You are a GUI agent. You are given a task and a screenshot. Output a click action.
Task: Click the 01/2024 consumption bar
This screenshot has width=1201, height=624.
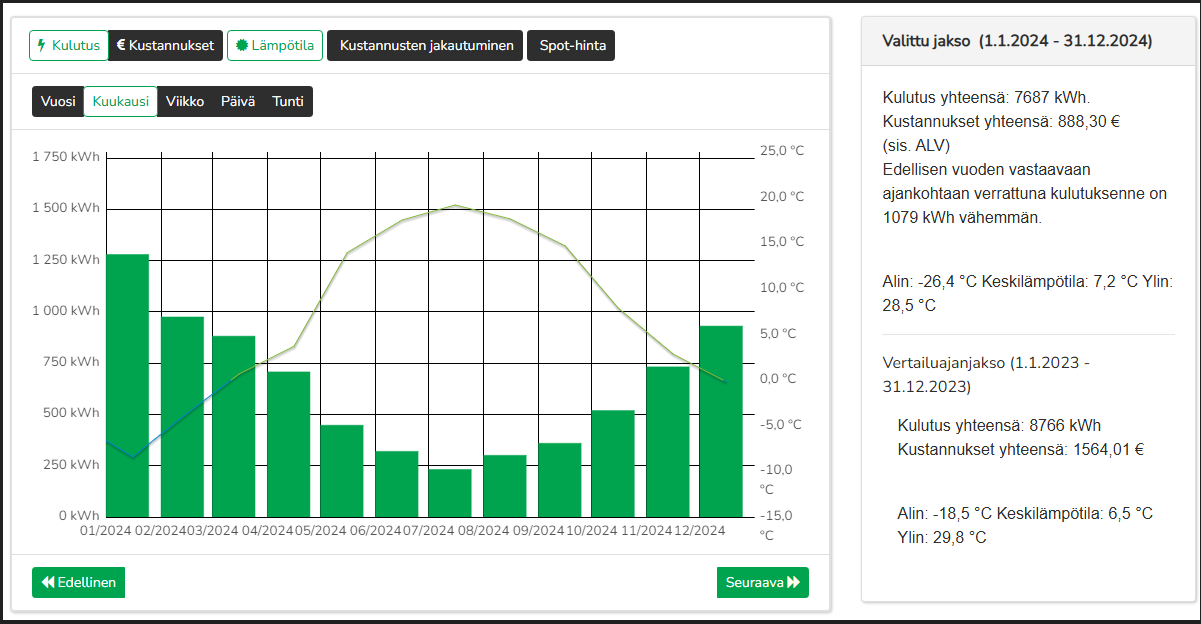pos(127,385)
